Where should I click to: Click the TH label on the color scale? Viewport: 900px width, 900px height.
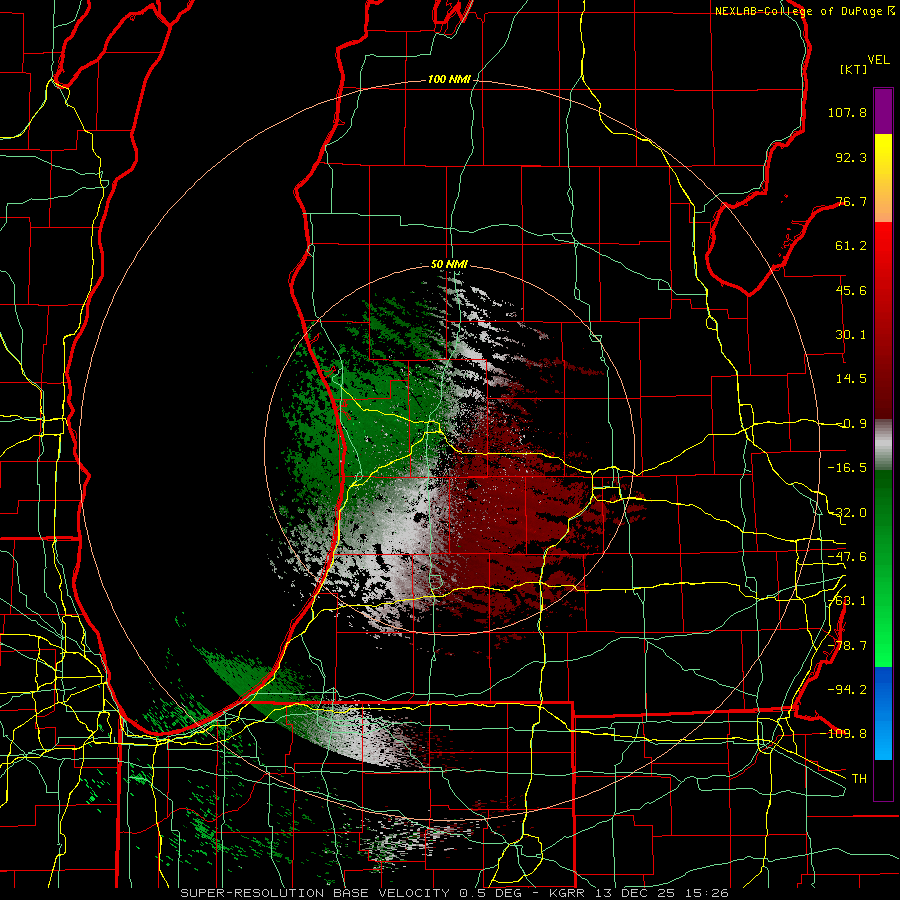tap(859, 779)
